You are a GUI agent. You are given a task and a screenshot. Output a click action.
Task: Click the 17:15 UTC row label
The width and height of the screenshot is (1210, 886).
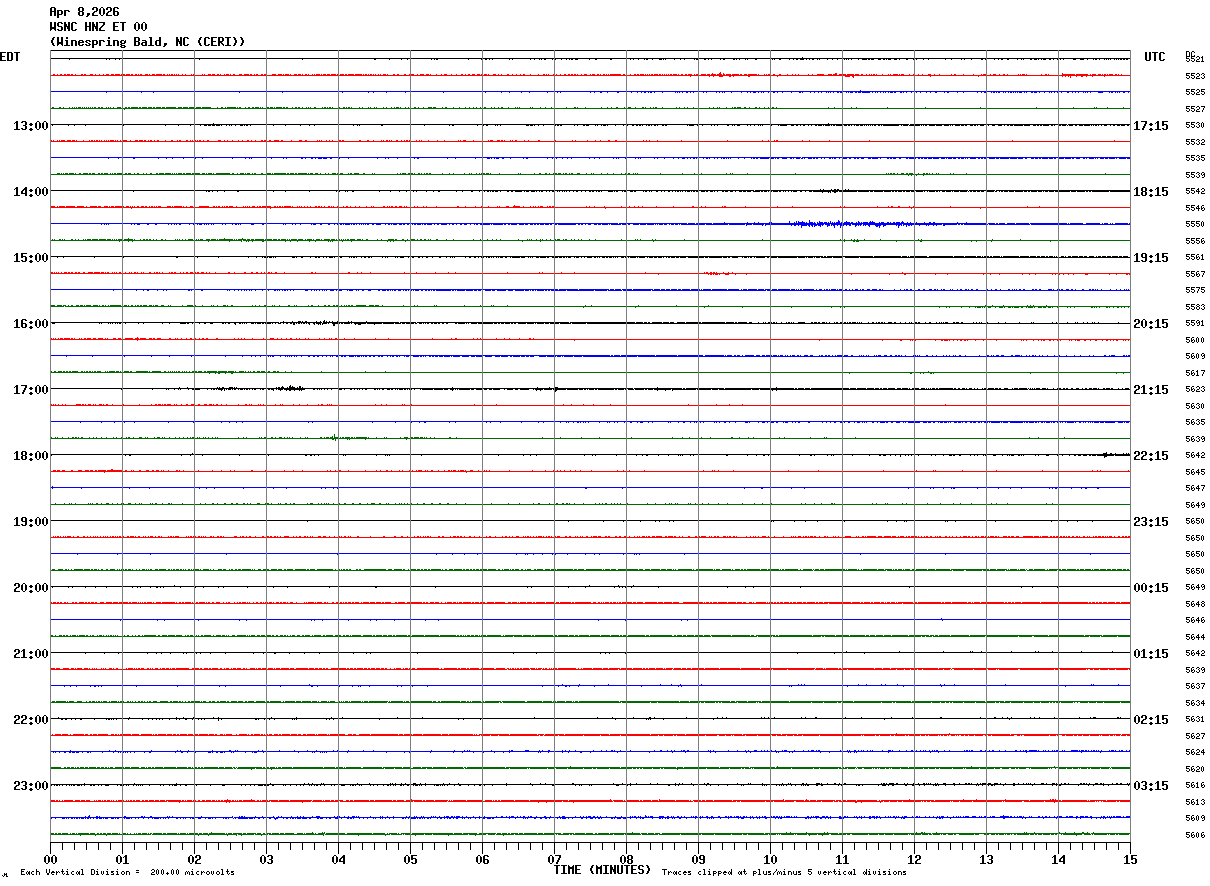pos(1150,125)
